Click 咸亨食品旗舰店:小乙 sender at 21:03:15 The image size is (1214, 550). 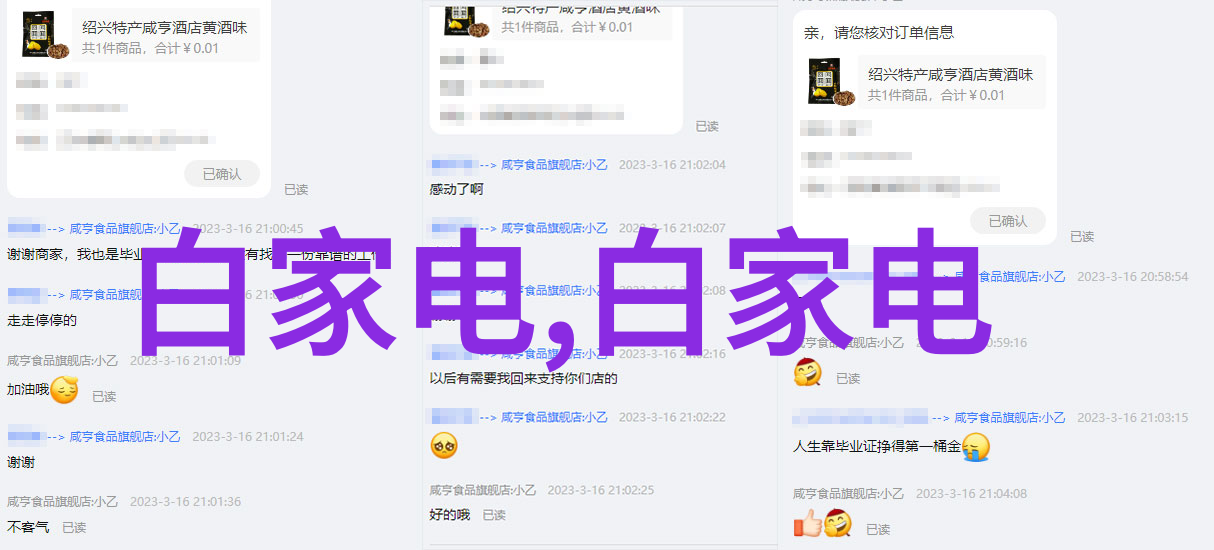tap(1009, 418)
